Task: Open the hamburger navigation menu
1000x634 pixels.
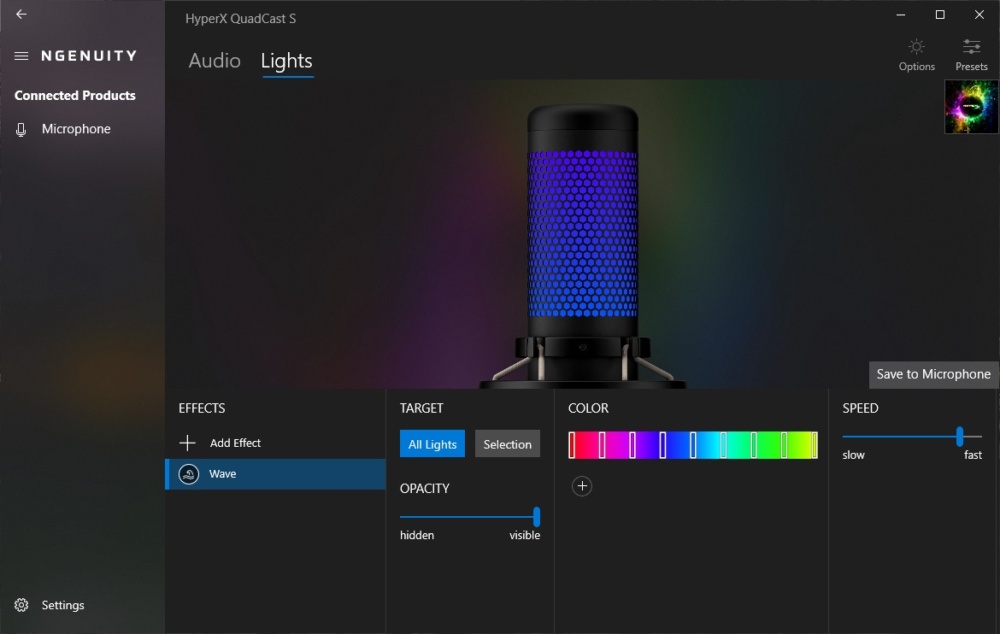Action: (x=21, y=56)
